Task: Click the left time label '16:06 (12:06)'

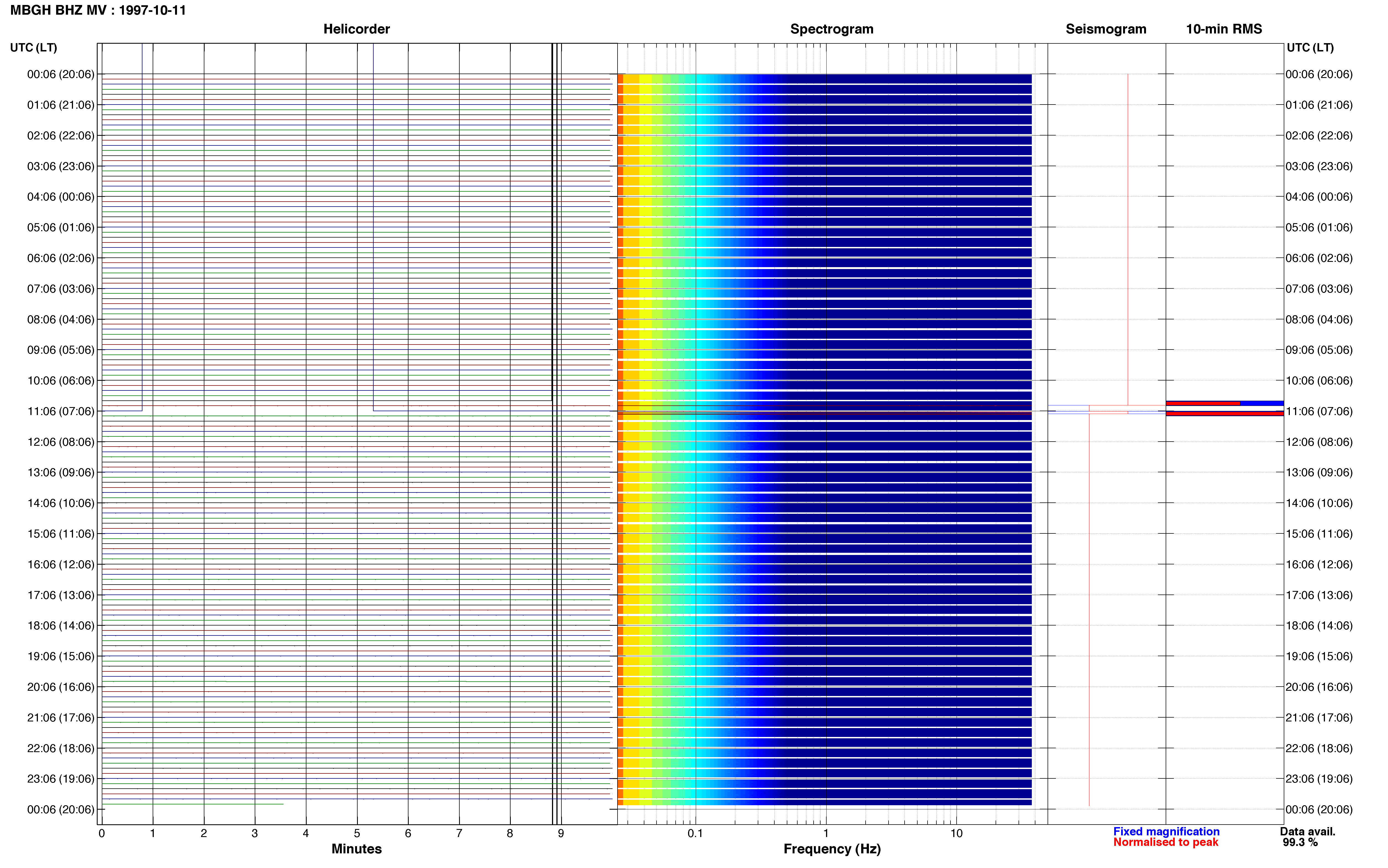Action: coord(61,564)
